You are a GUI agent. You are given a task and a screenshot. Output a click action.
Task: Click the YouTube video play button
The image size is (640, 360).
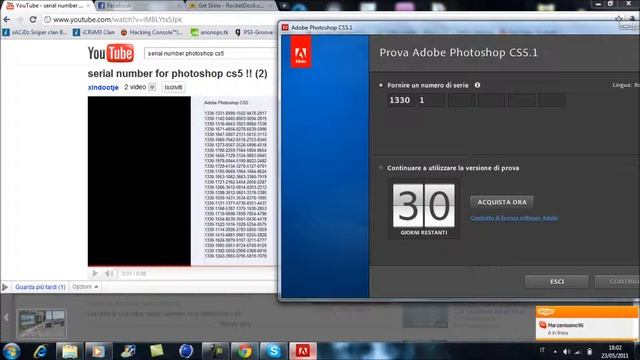tap(95, 273)
